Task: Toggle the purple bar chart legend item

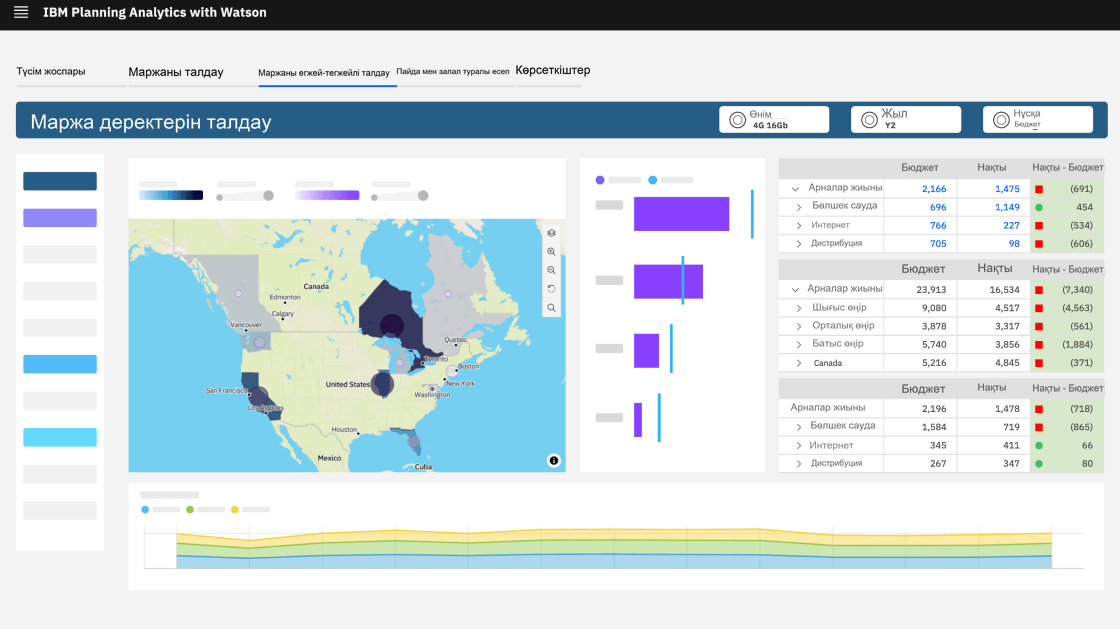Action: (x=600, y=180)
